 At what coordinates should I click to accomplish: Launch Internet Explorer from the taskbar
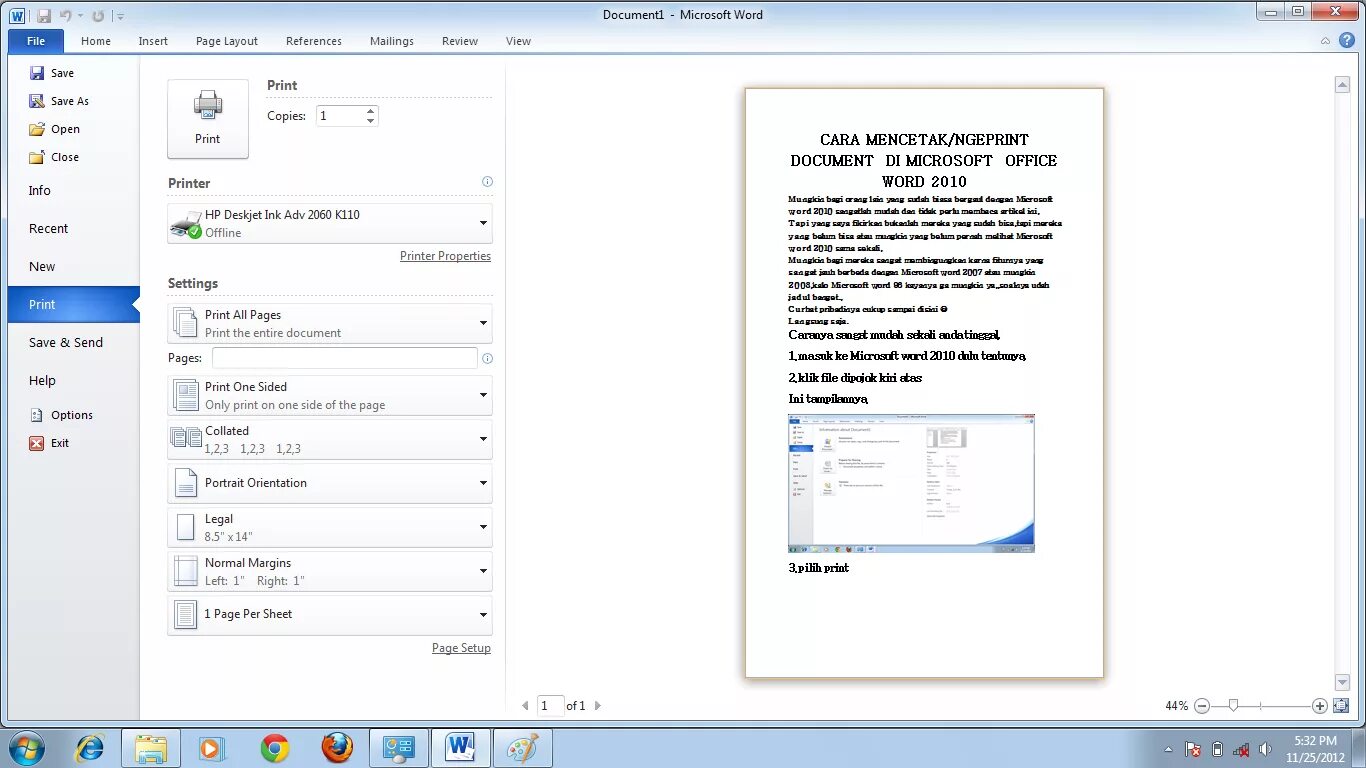[90, 748]
